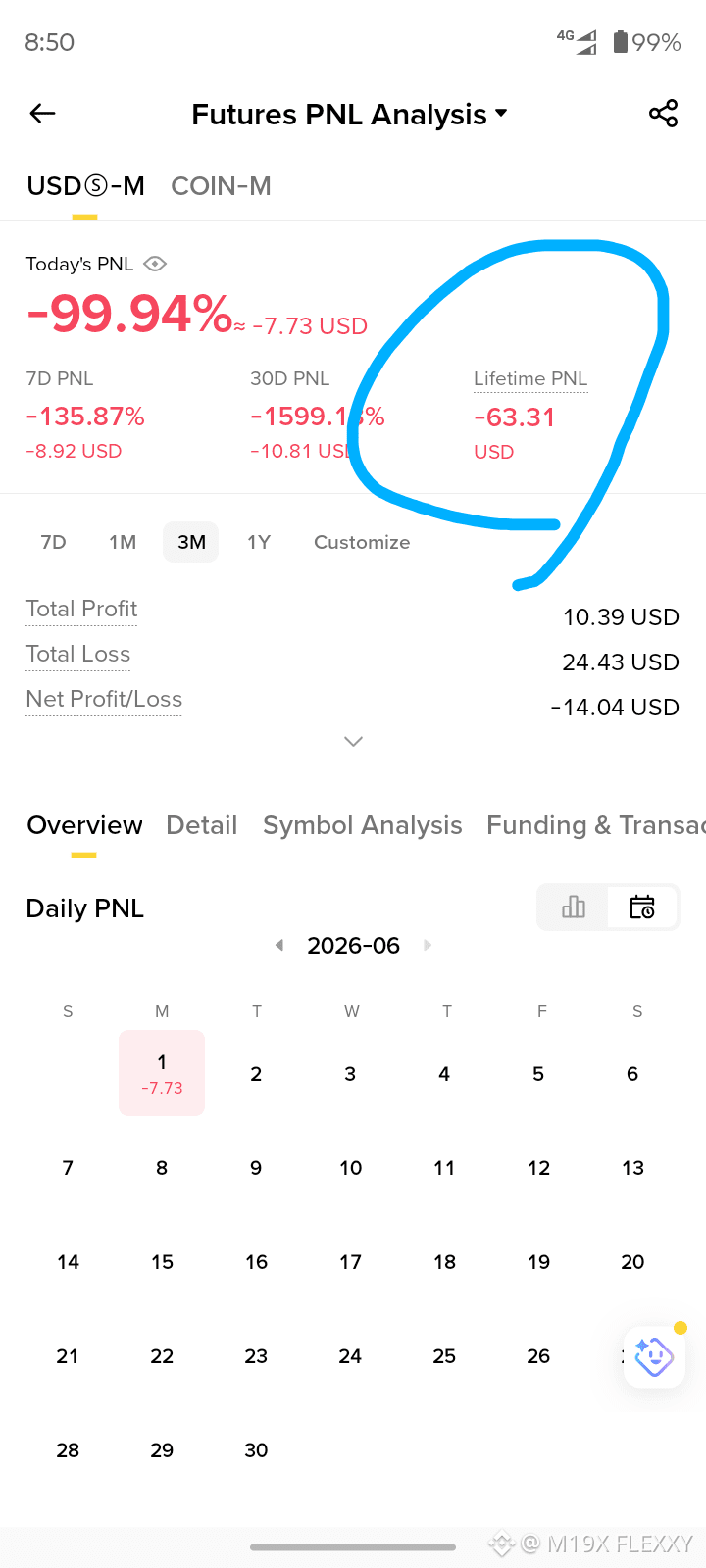
Task: Tap the Net Profit/Loss label
Action: (104, 700)
